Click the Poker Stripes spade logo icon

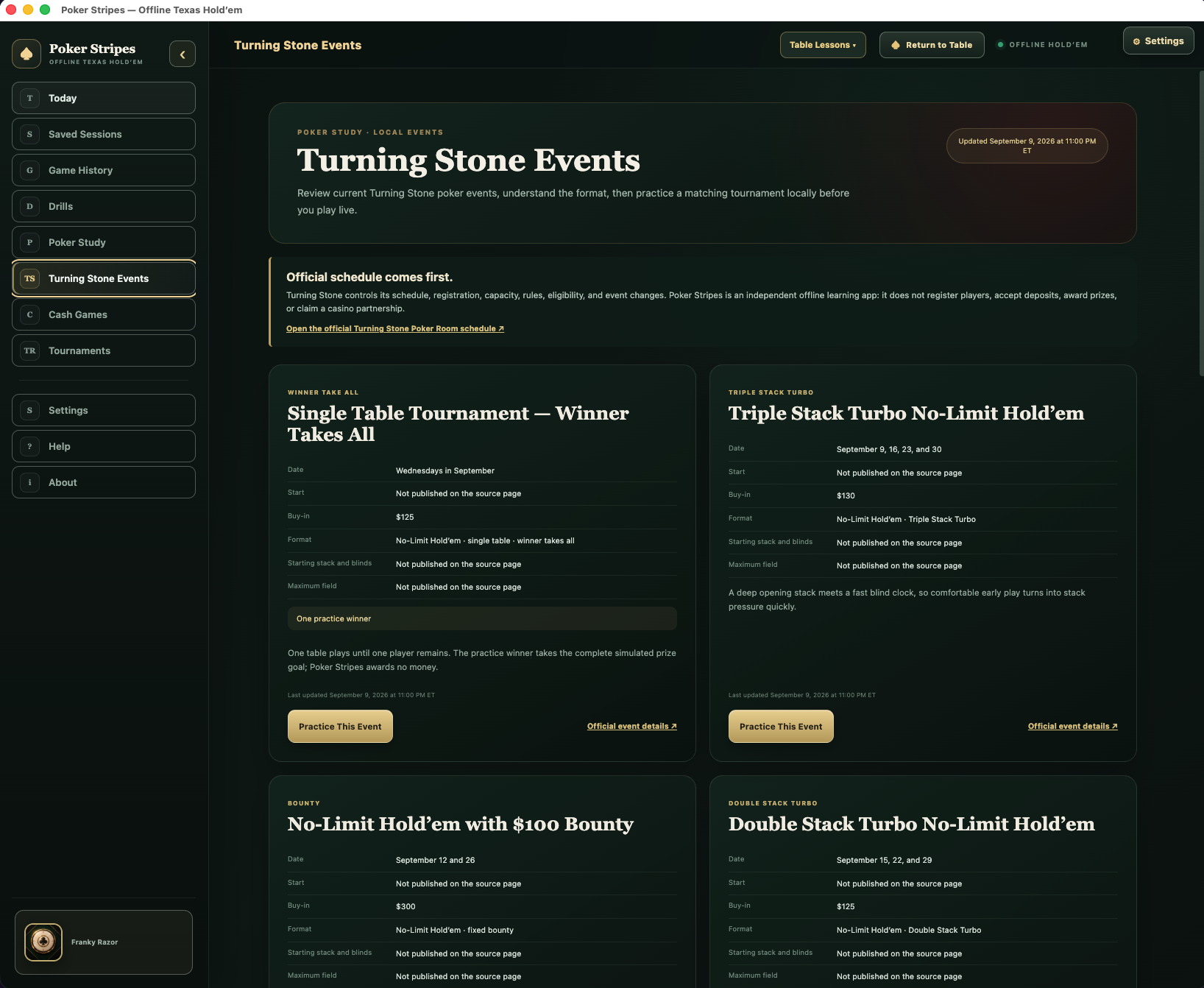coord(26,54)
